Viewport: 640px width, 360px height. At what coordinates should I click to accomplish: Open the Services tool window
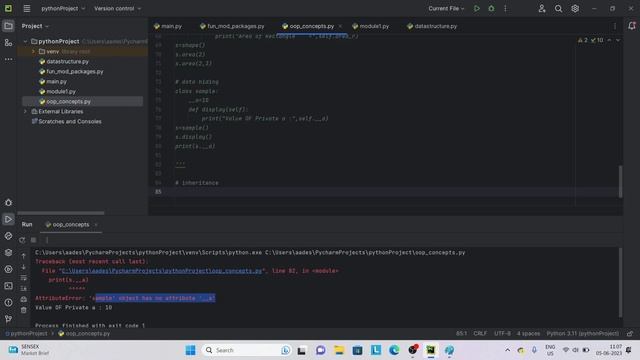pyautogui.click(x=8, y=269)
